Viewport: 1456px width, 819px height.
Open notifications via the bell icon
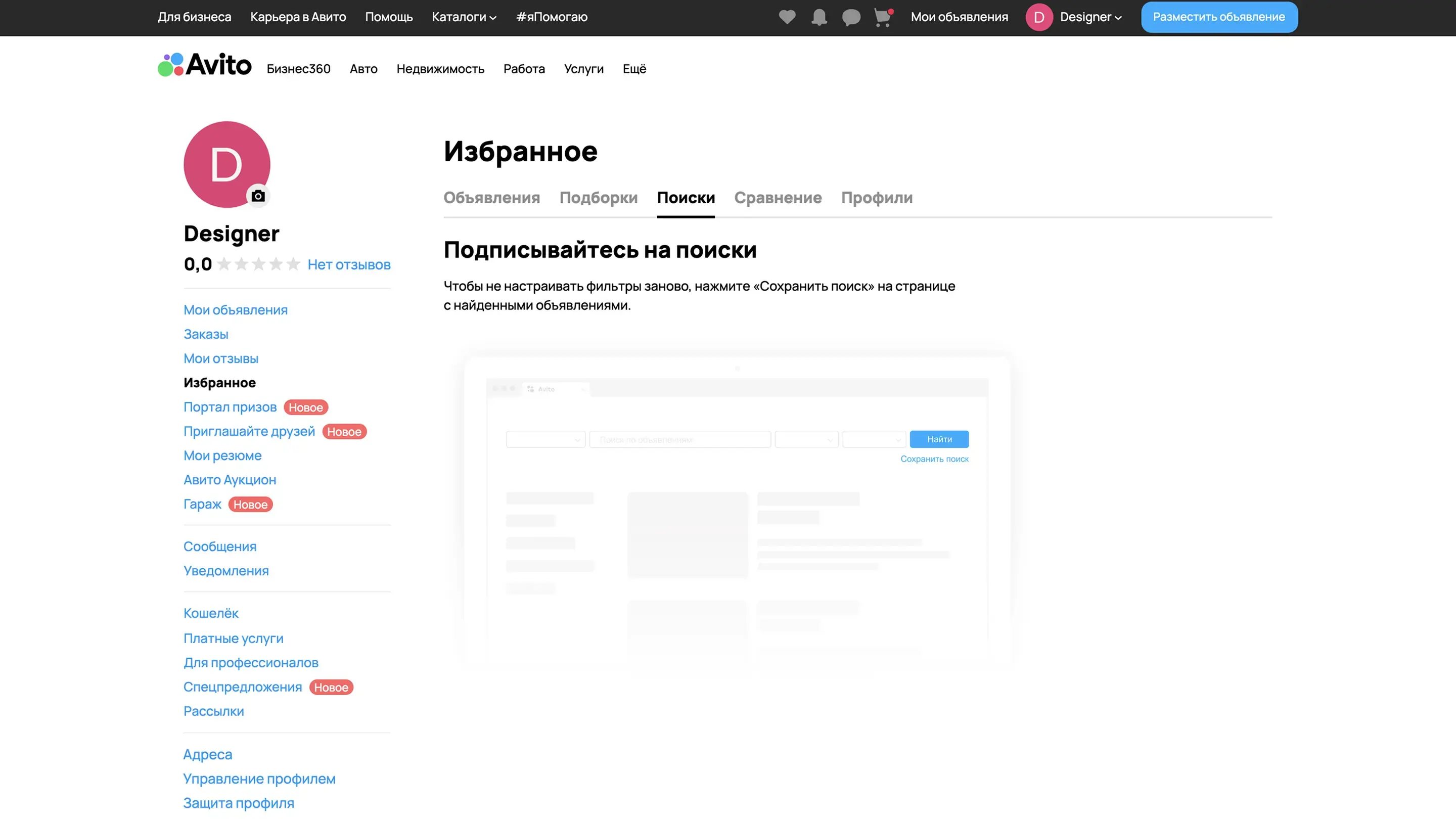[x=819, y=17]
